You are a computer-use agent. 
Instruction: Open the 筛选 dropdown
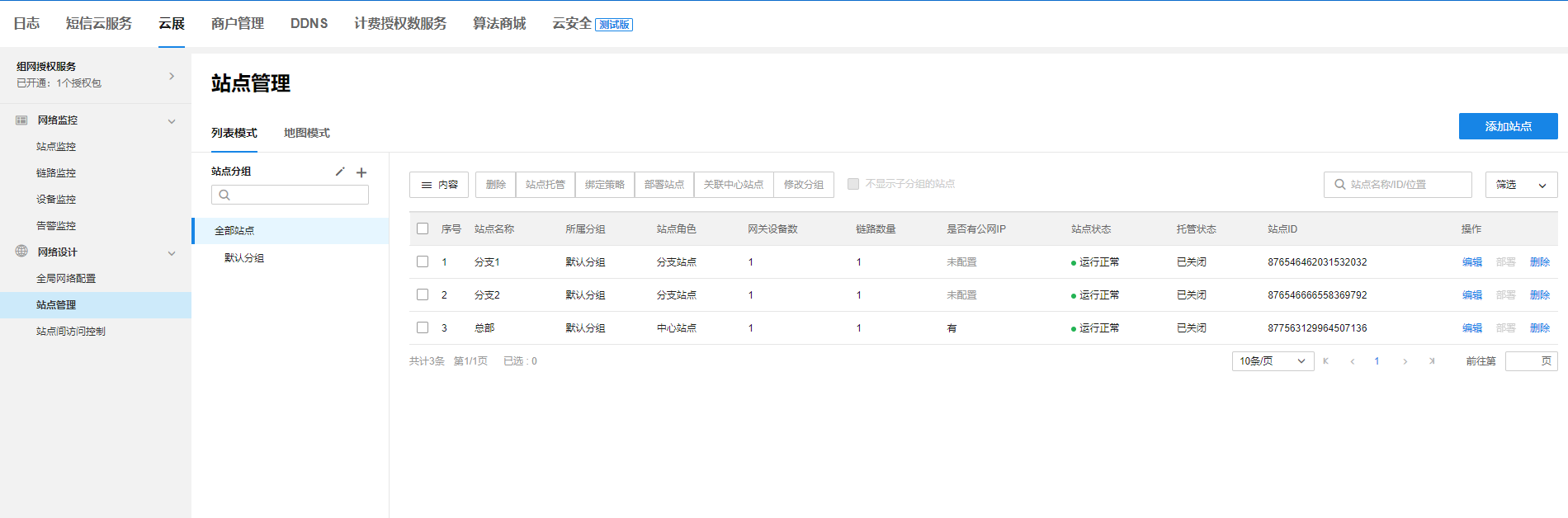pos(1521,185)
